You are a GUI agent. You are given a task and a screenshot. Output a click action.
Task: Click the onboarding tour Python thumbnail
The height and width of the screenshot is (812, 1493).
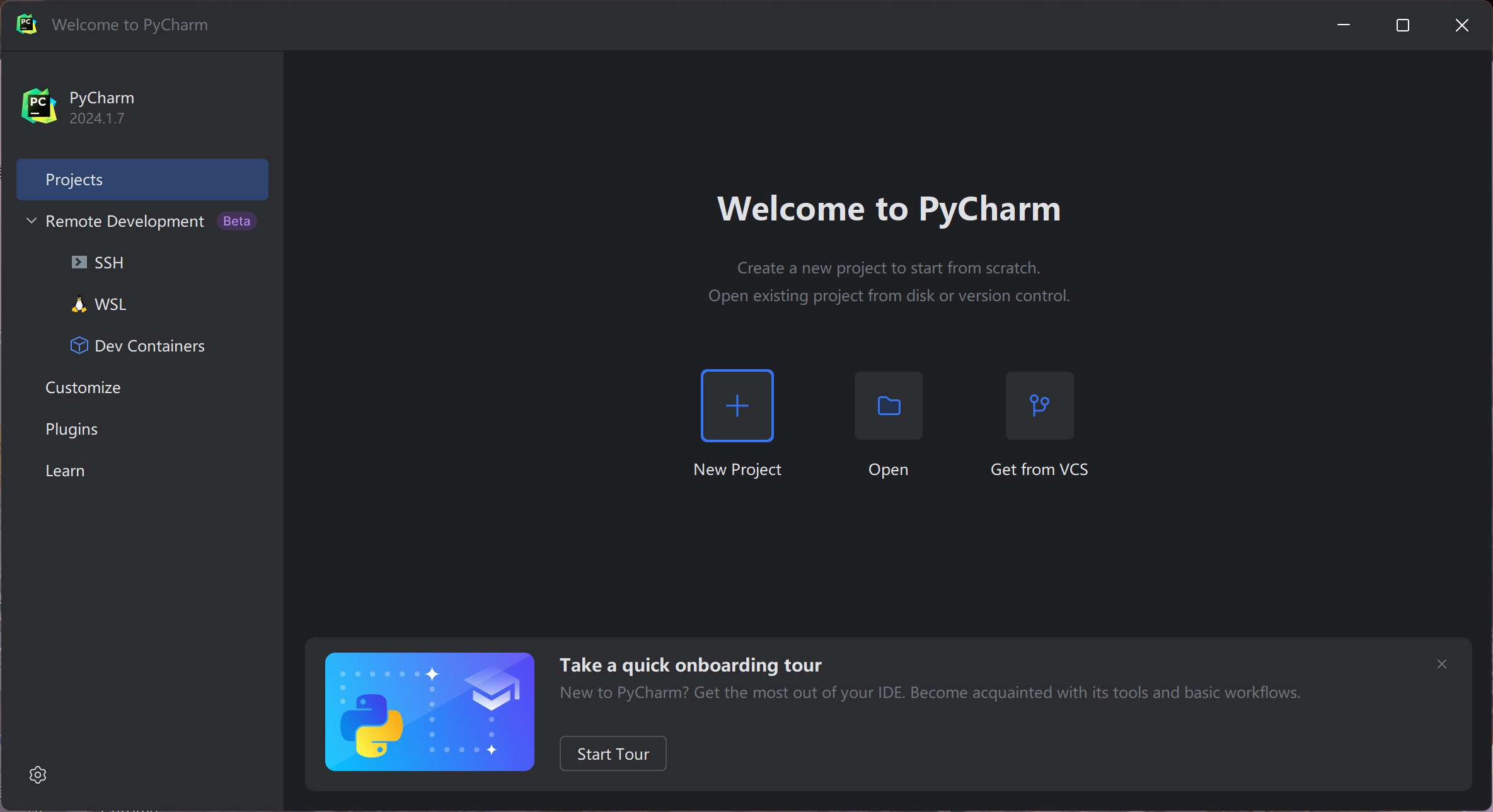click(429, 712)
